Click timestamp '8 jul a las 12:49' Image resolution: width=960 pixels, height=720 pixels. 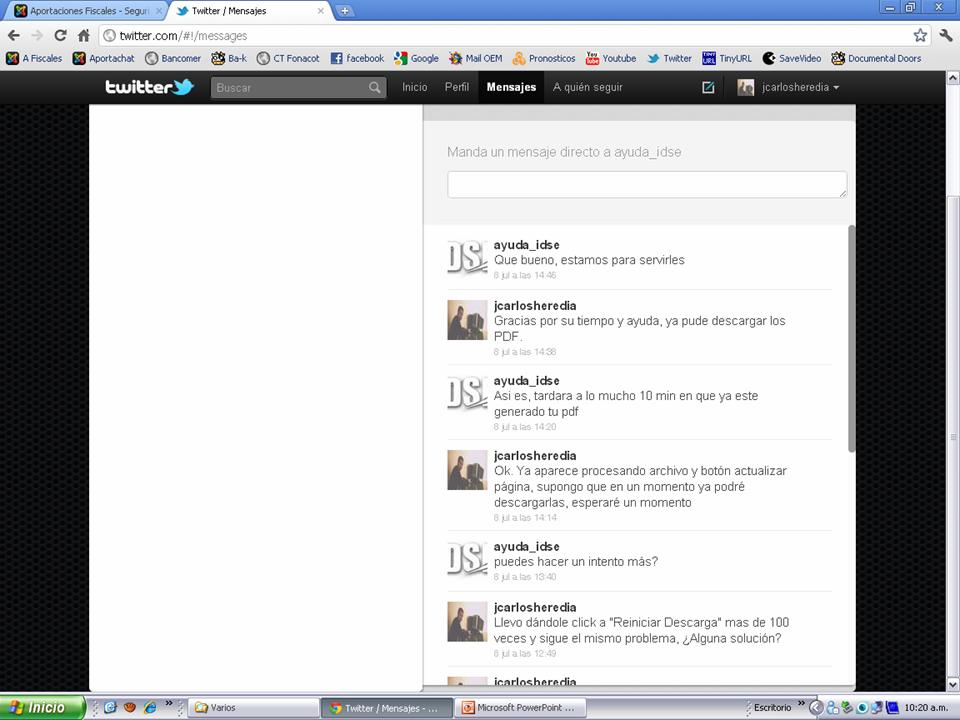(x=525, y=654)
